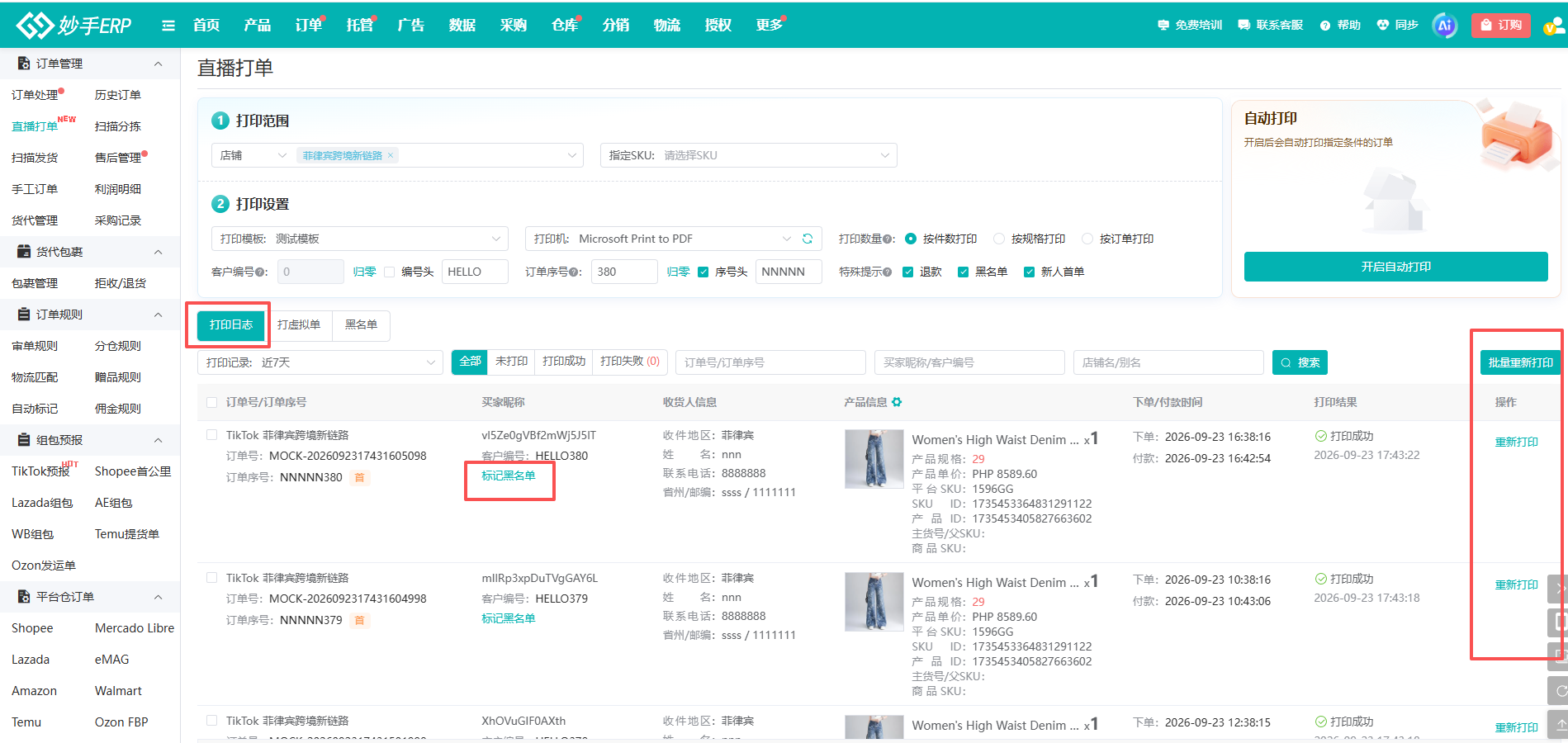Click the 客户编号 help tooltip icon

(x=261, y=272)
